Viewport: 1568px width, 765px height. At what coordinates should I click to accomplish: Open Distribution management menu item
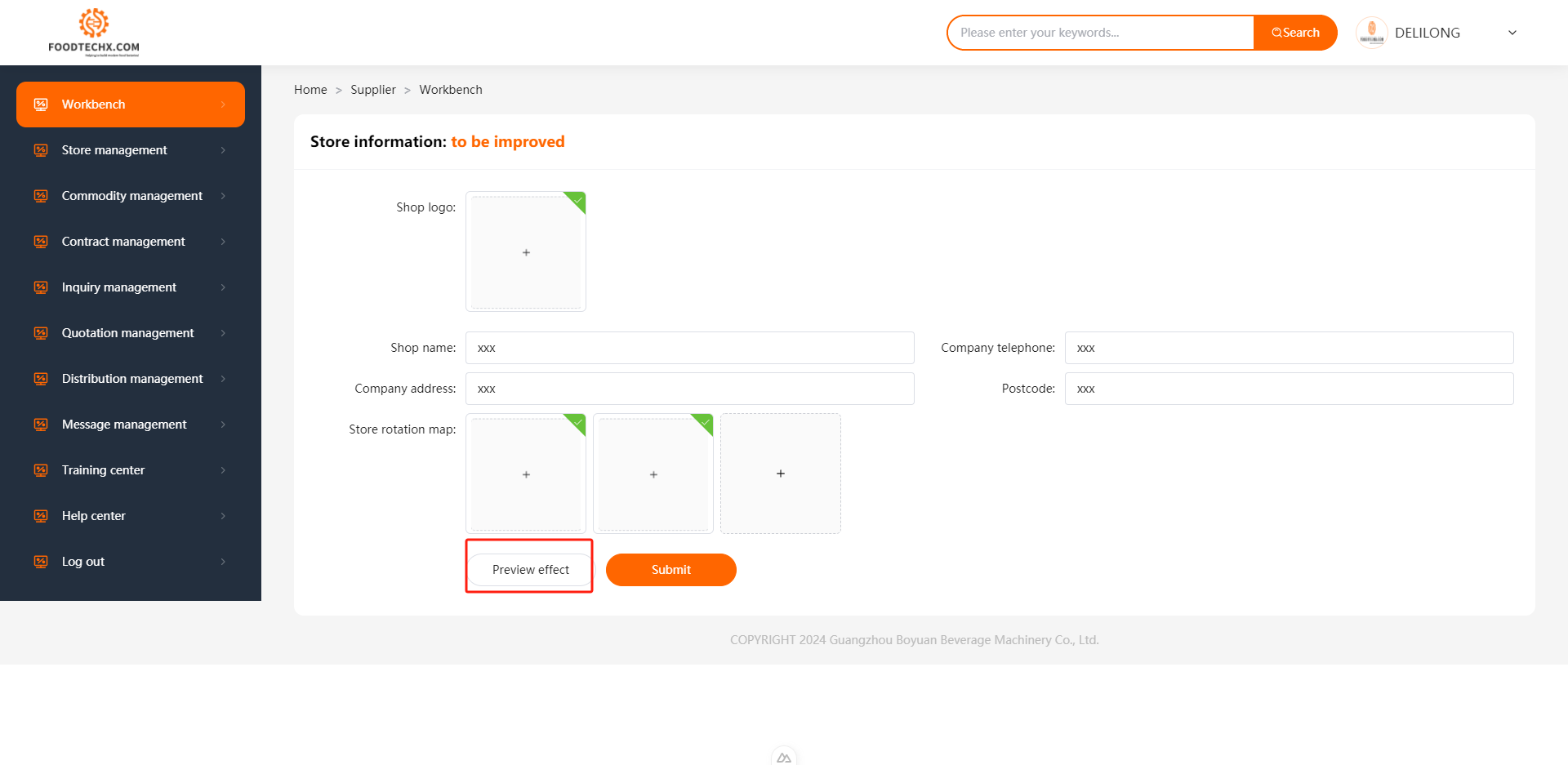[131, 379]
